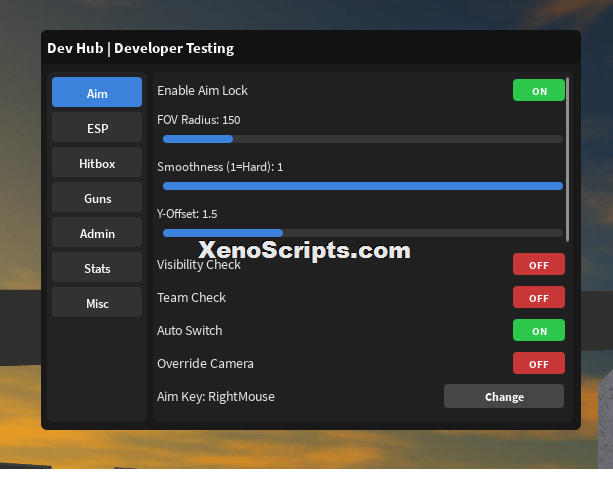Disable the Auto Switch toggle
The image size is (613, 499).
pos(539,330)
